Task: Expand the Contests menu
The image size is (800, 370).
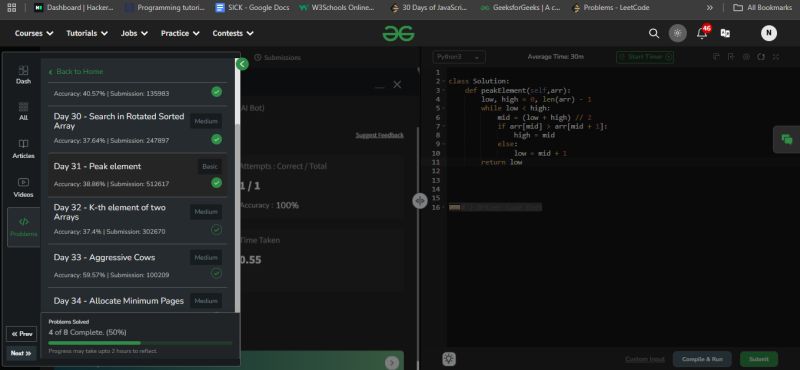Action: tap(233, 33)
